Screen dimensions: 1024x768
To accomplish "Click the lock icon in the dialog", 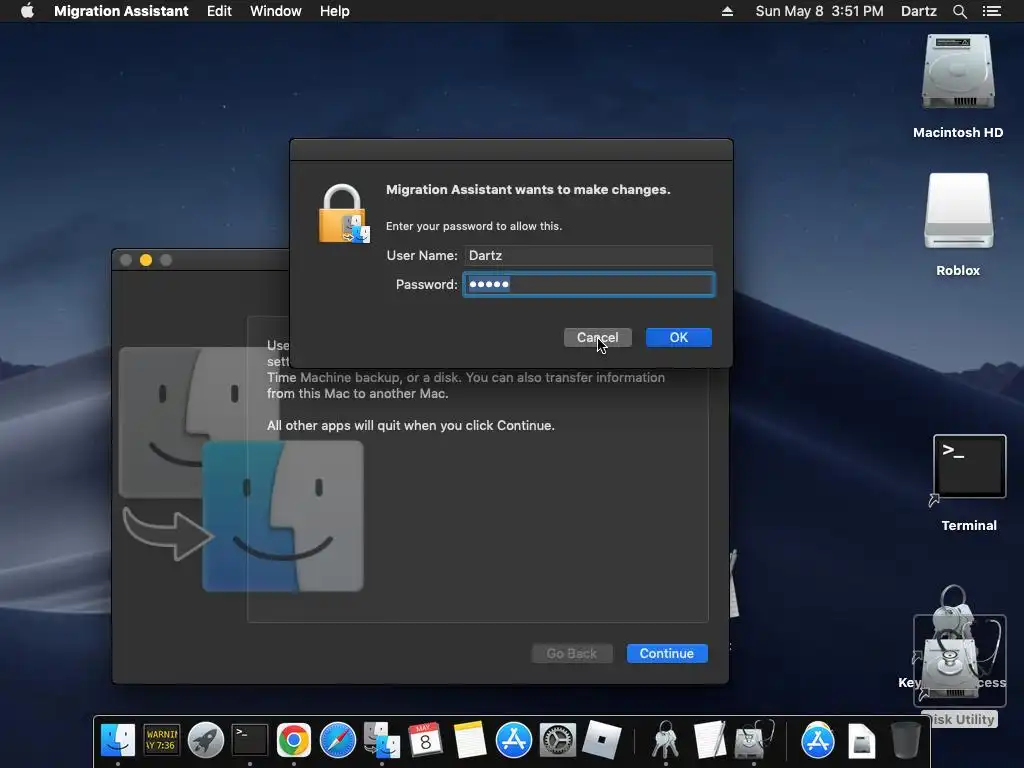I will [x=344, y=214].
